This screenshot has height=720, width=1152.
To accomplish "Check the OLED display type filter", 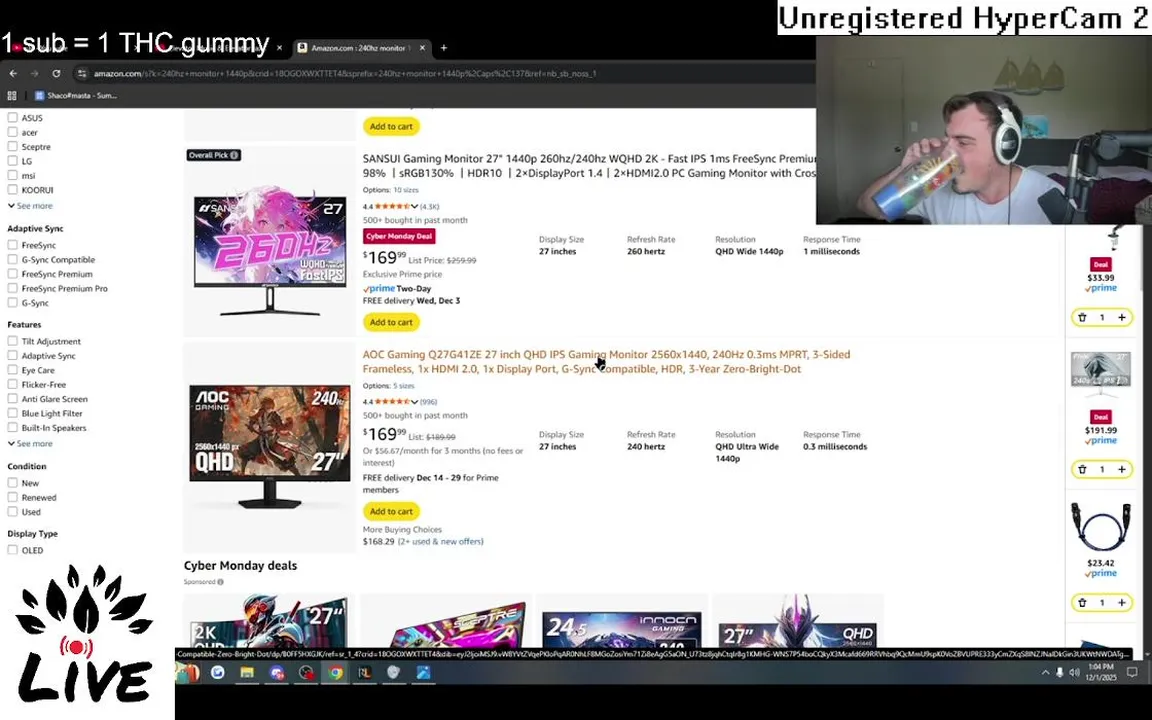I will (x=12, y=550).
